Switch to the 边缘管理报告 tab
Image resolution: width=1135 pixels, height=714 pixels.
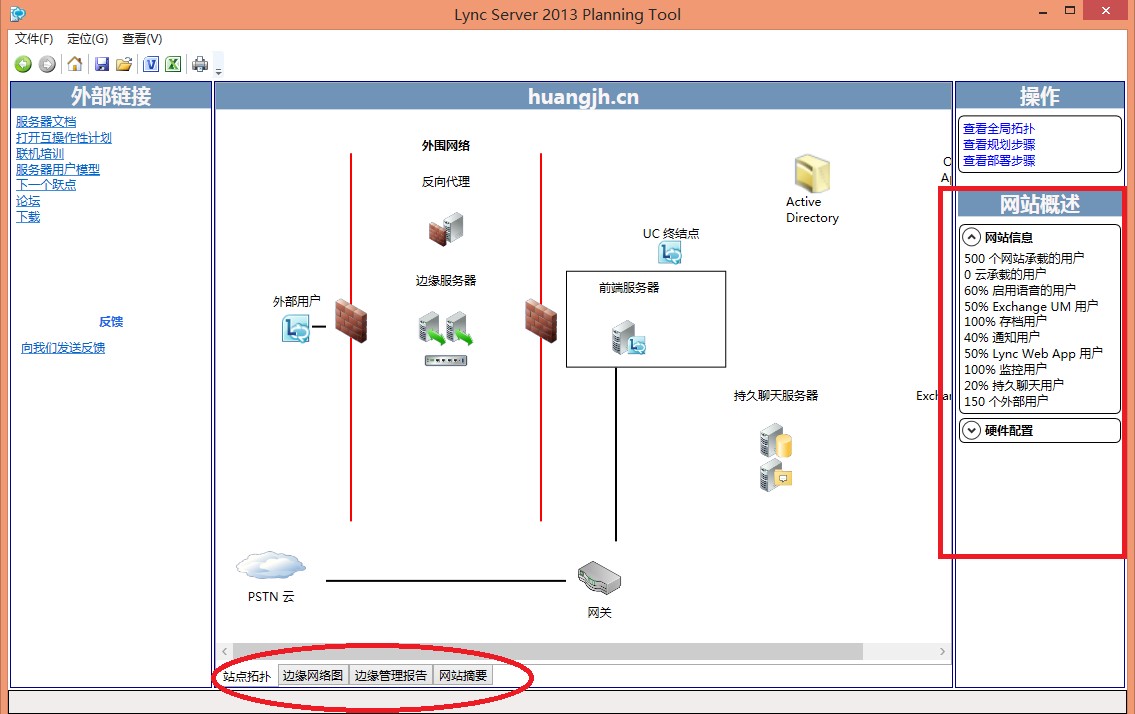point(391,676)
